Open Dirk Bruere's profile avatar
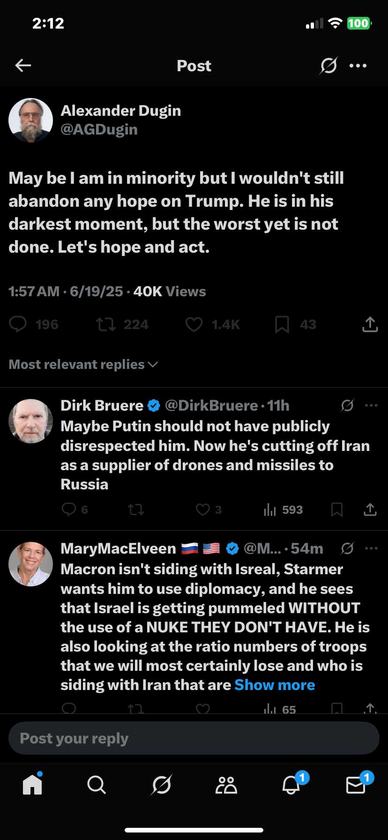388x840 pixels. 31,421
